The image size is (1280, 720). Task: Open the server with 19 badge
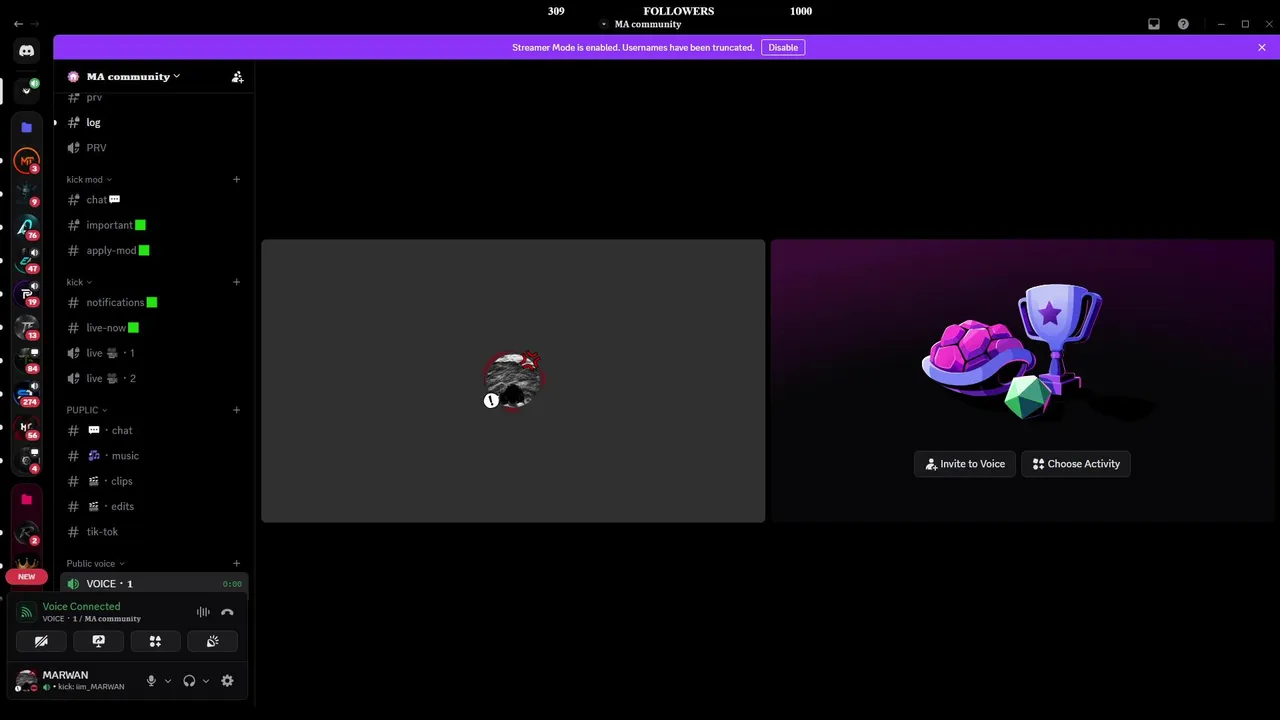(x=27, y=294)
